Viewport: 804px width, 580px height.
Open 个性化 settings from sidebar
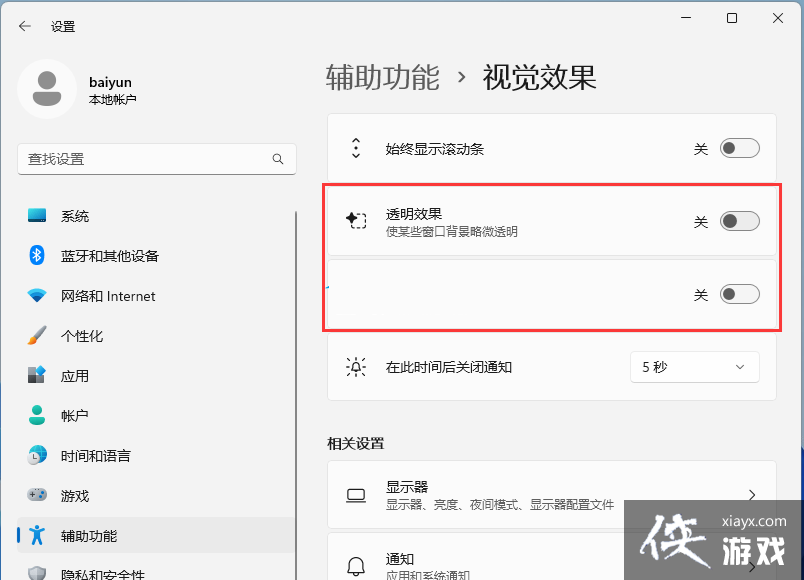[x=39, y=336]
